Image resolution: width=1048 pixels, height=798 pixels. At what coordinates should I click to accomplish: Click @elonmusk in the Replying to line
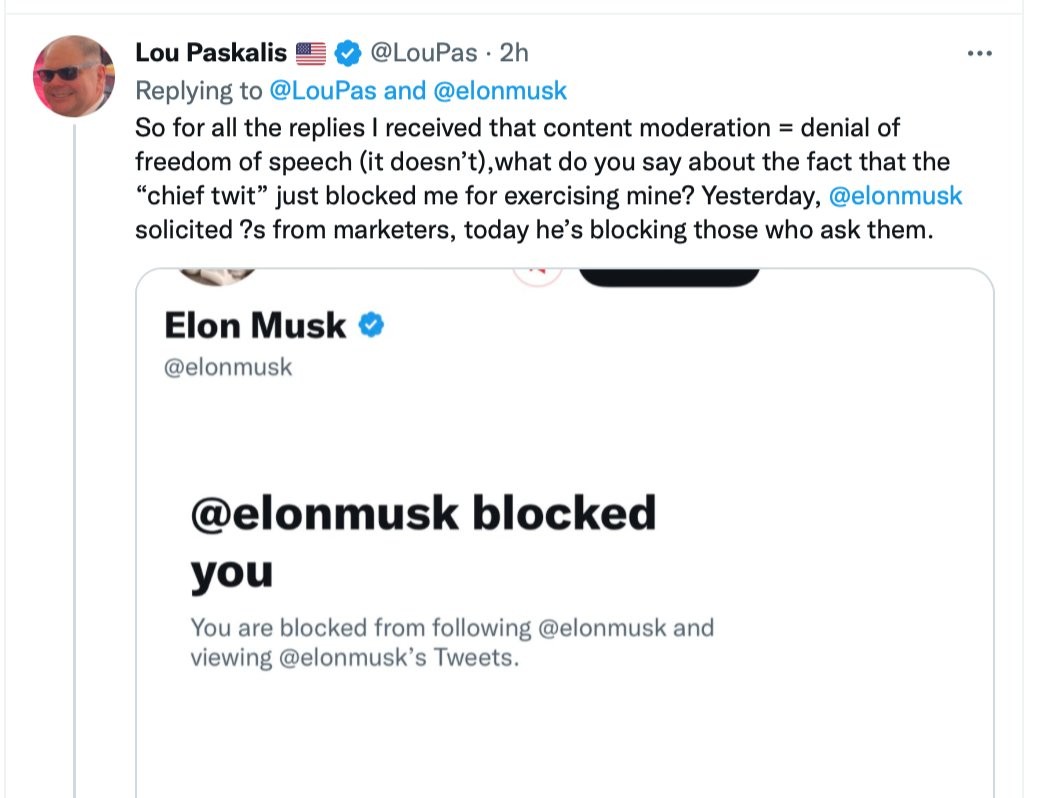500,91
